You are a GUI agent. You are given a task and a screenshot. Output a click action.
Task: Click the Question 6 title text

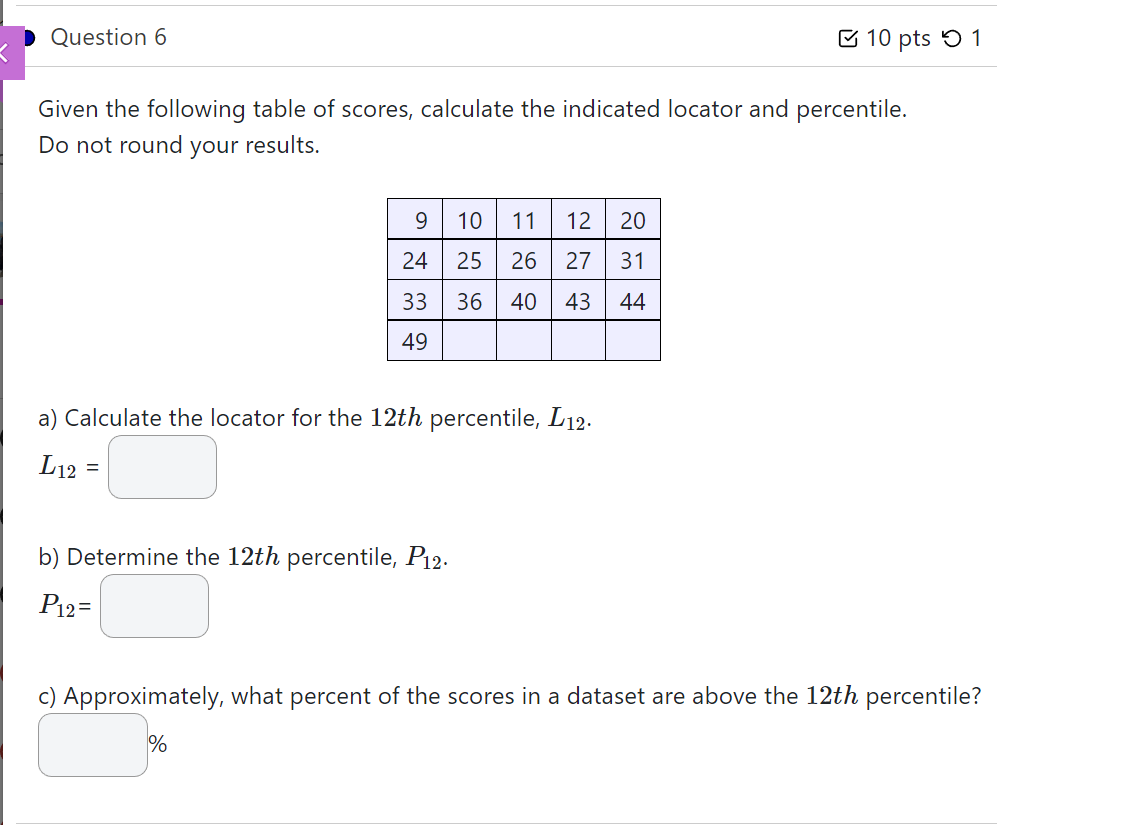[110, 37]
